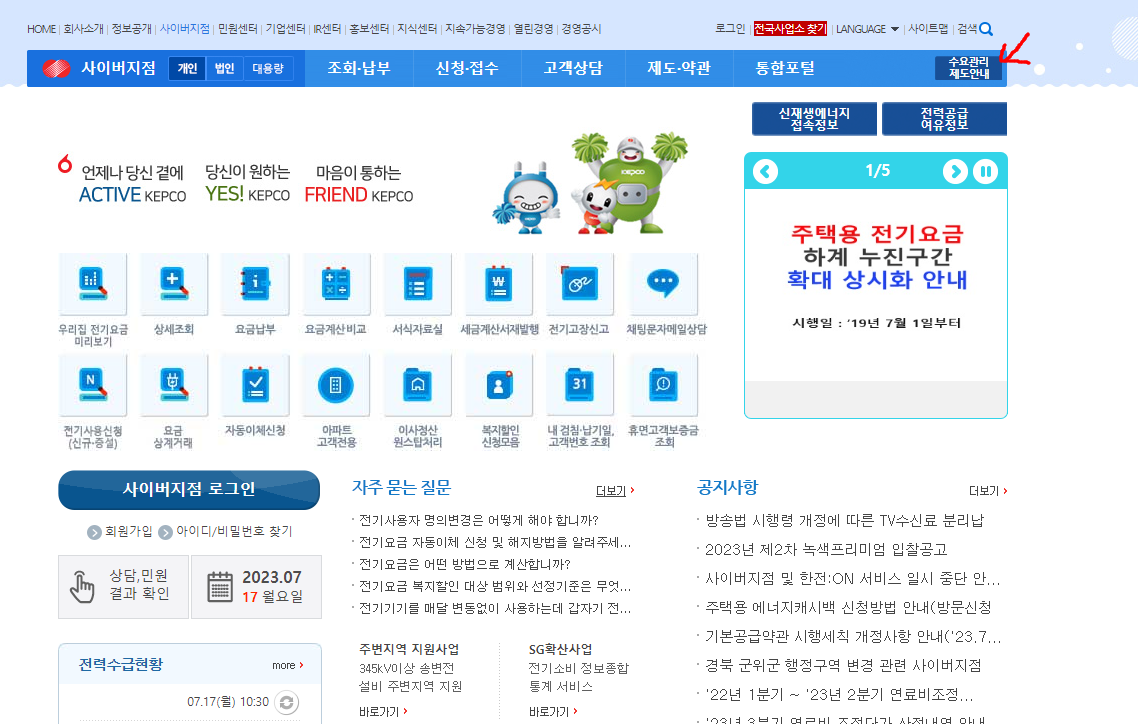The image size is (1138, 724).
Task: Show previous banner slide
Action: [766, 172]
